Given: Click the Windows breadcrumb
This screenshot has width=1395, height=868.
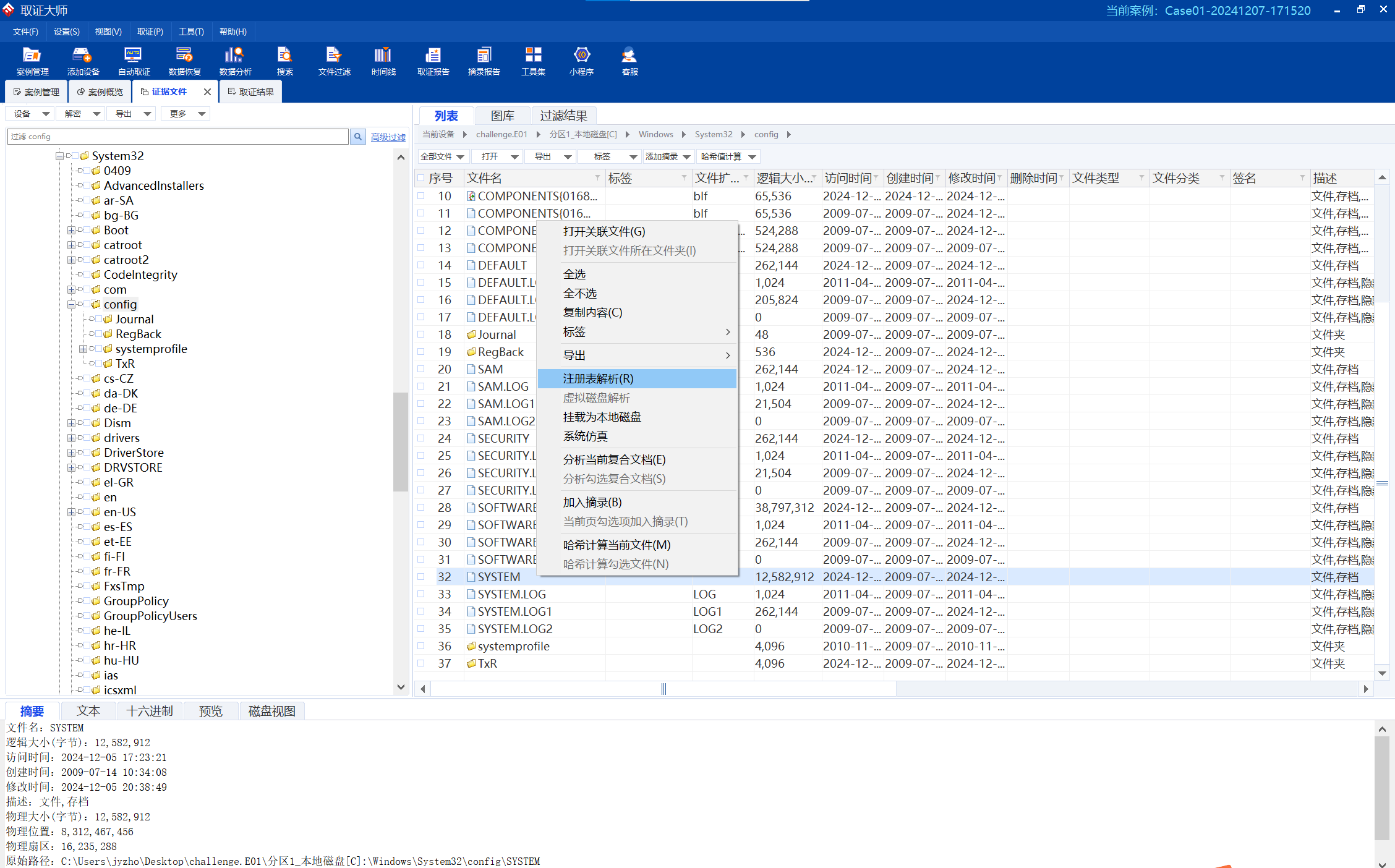Looking at the screenshot, I should 655,135.
